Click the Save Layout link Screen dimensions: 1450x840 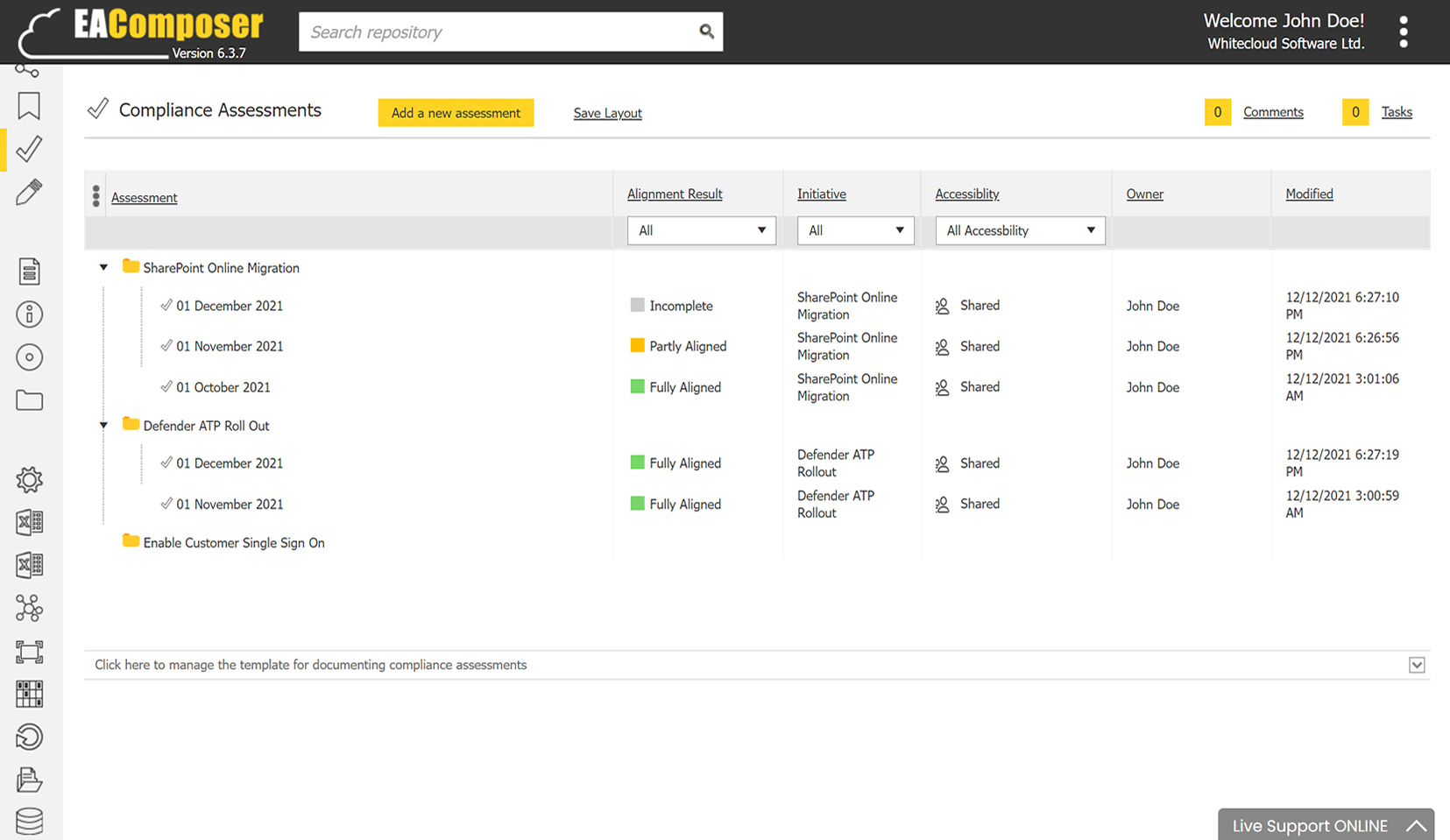607,113
